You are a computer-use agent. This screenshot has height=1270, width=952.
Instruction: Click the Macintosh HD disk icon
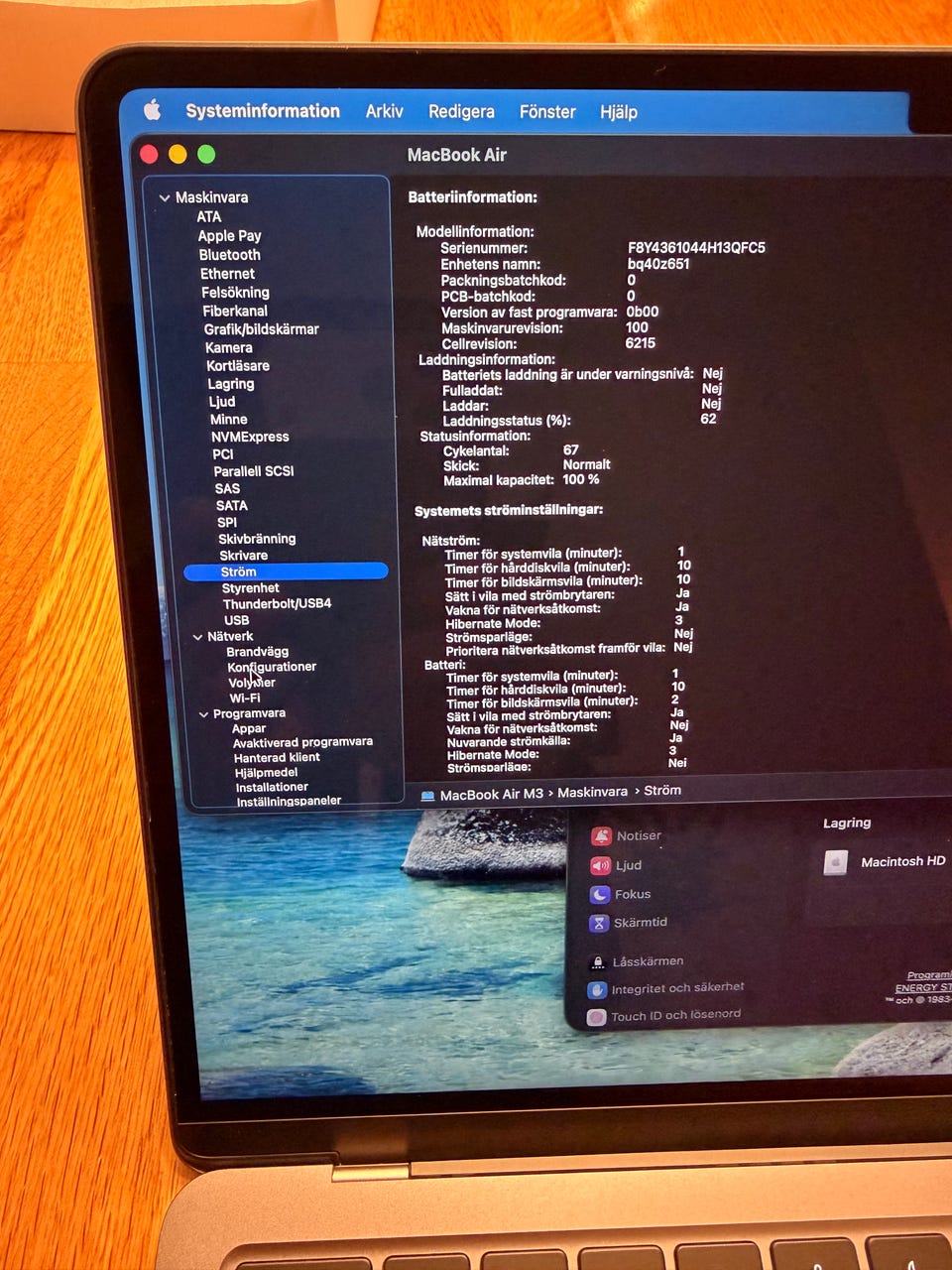pos(835,862)
